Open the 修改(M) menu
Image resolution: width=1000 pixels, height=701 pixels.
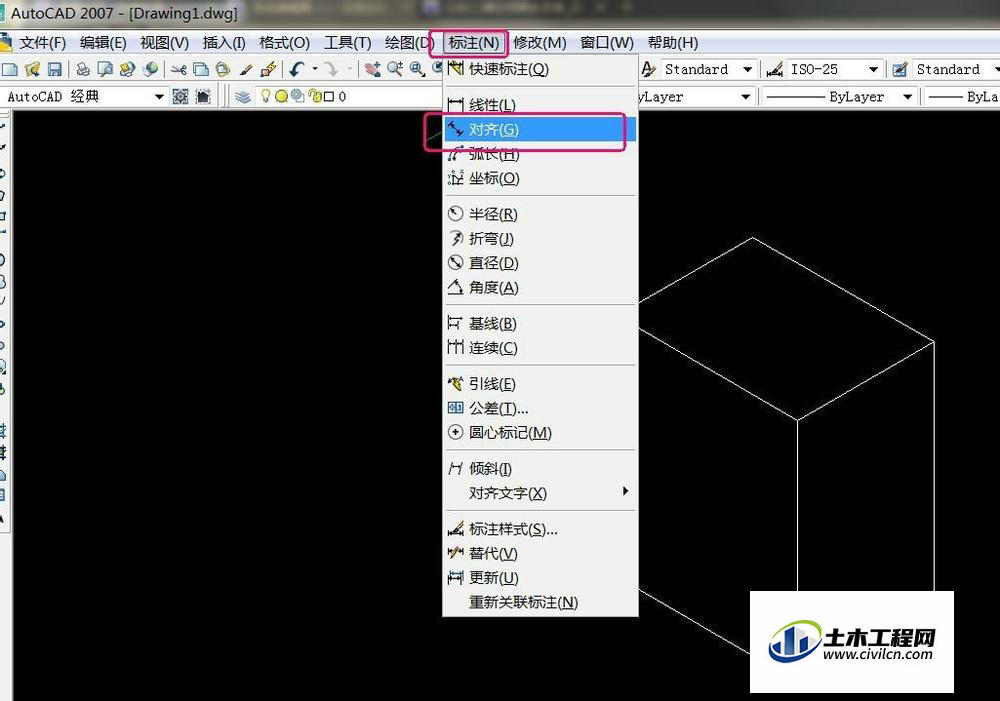[540, 43]
